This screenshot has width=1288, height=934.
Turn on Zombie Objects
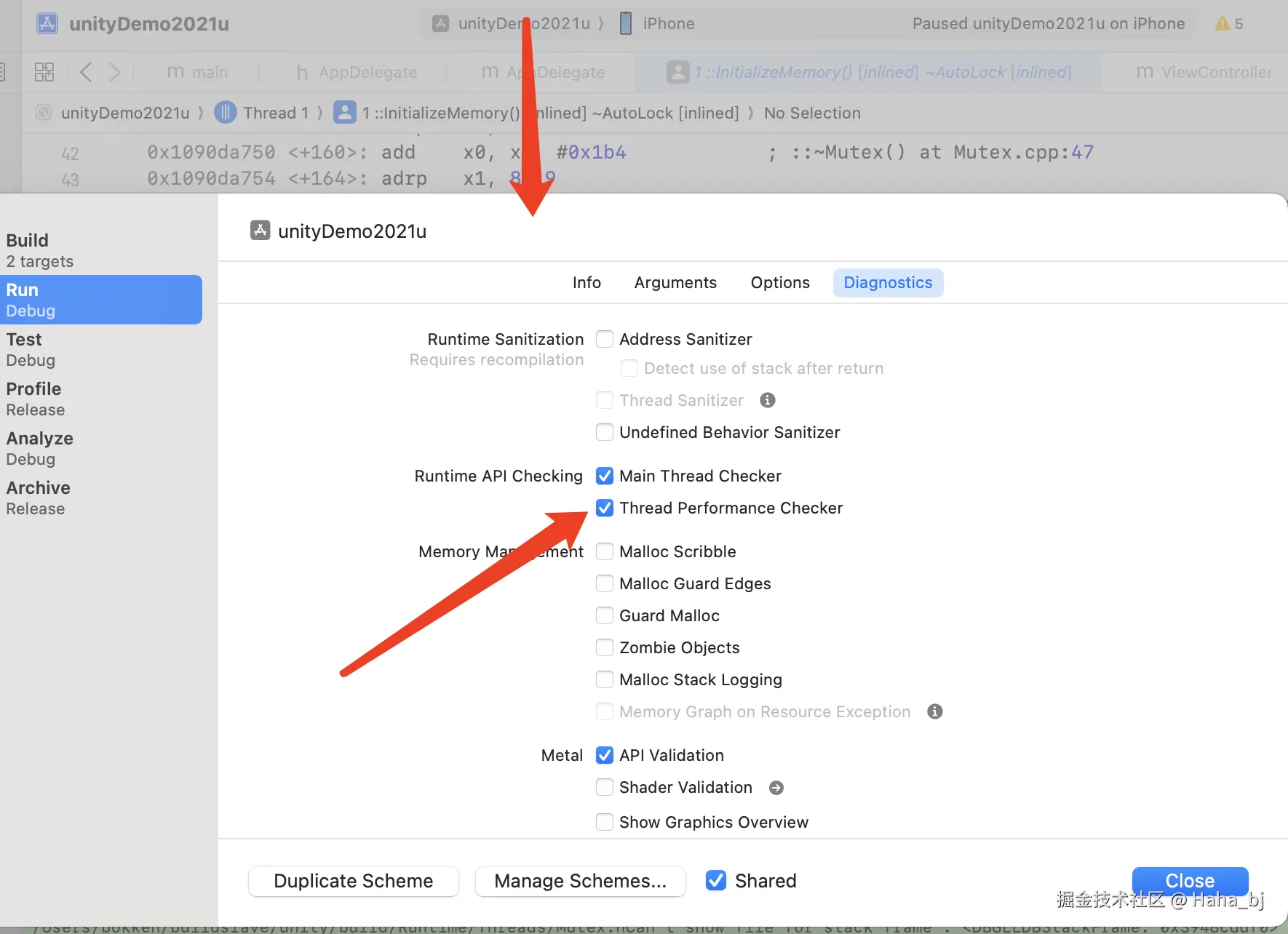[x=604, y=647]
